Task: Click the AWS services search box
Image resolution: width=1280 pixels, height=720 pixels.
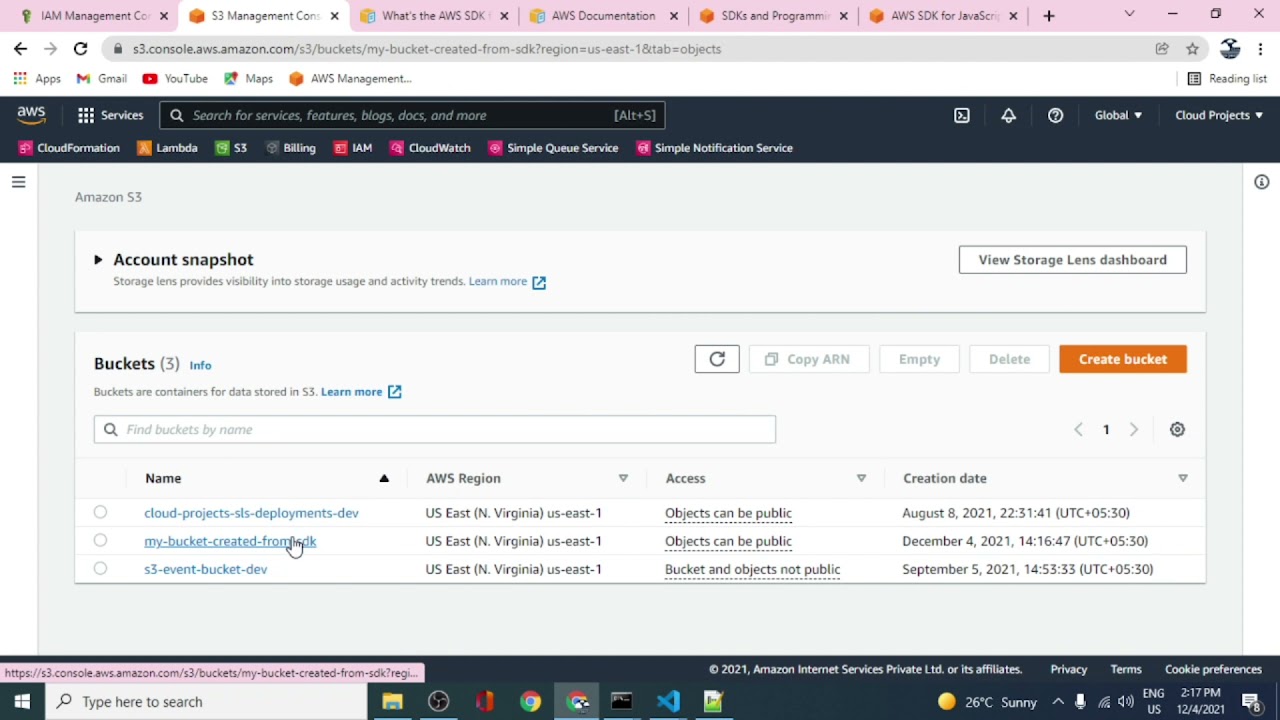Action: click(x=412, y=115)
